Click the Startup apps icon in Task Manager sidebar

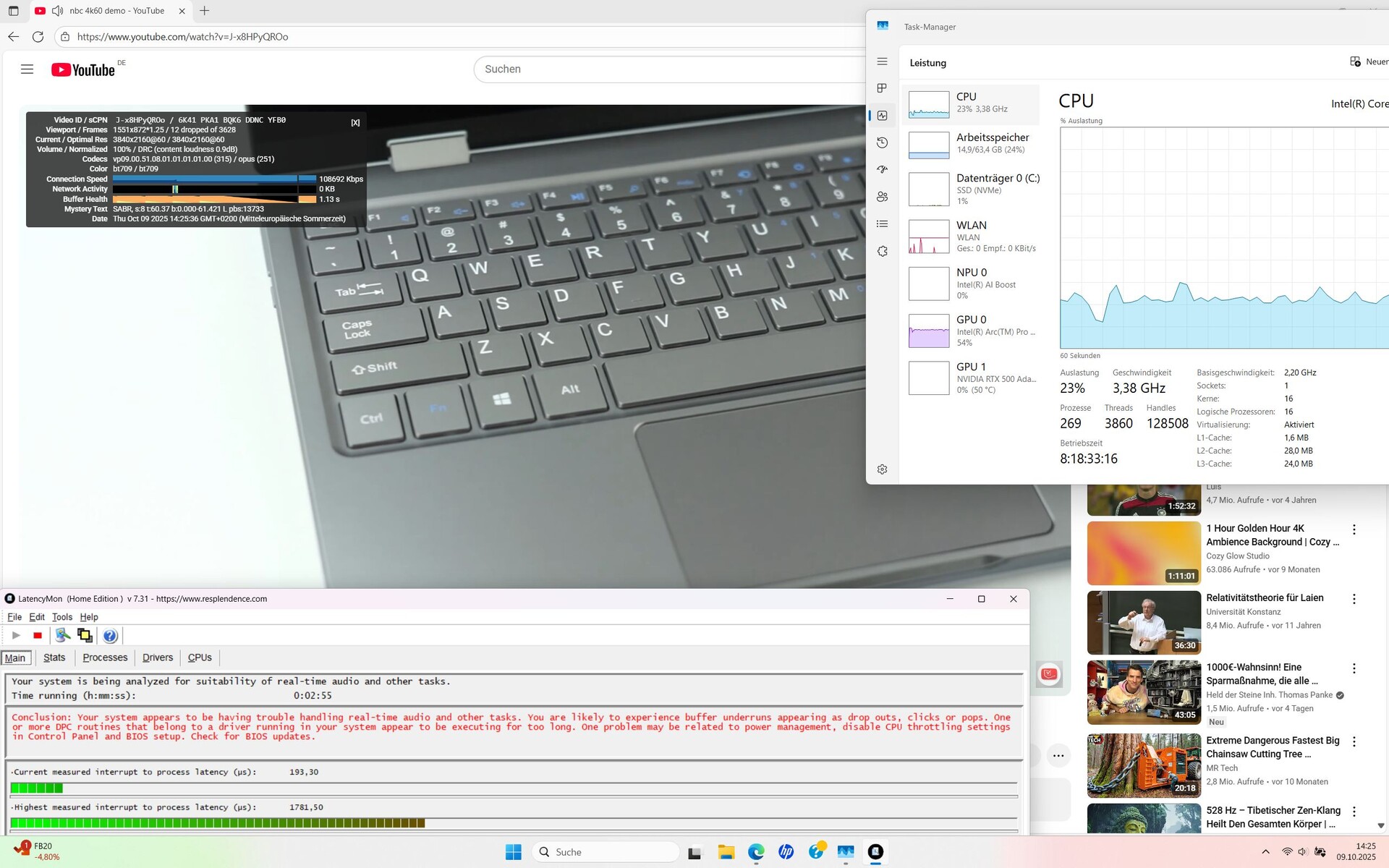(882, 169)
